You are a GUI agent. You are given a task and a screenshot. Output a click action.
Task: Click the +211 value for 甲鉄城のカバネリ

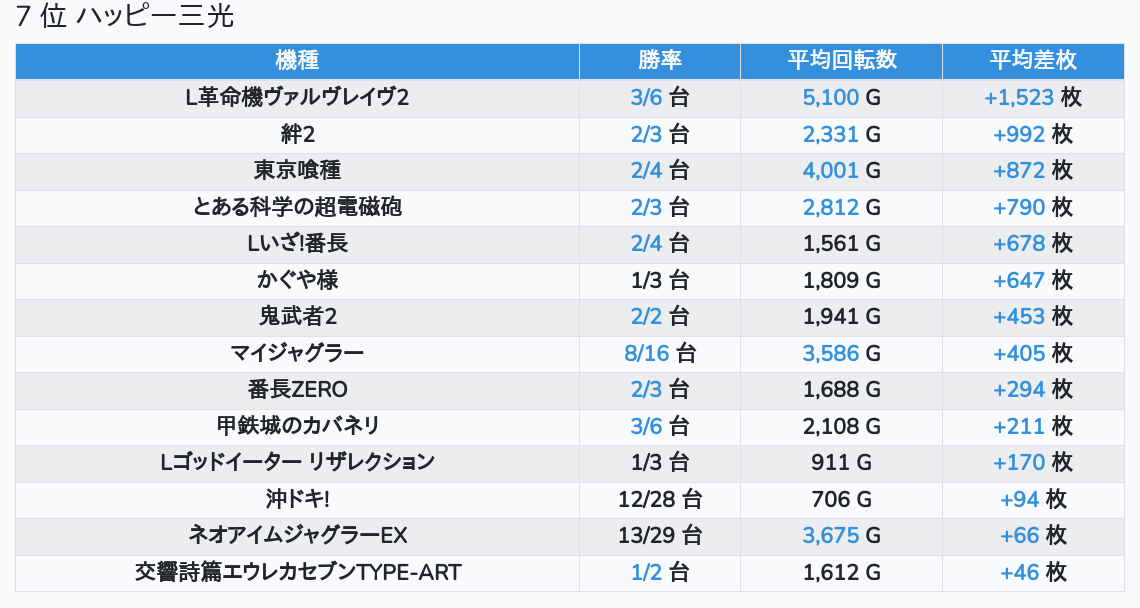1018,426
